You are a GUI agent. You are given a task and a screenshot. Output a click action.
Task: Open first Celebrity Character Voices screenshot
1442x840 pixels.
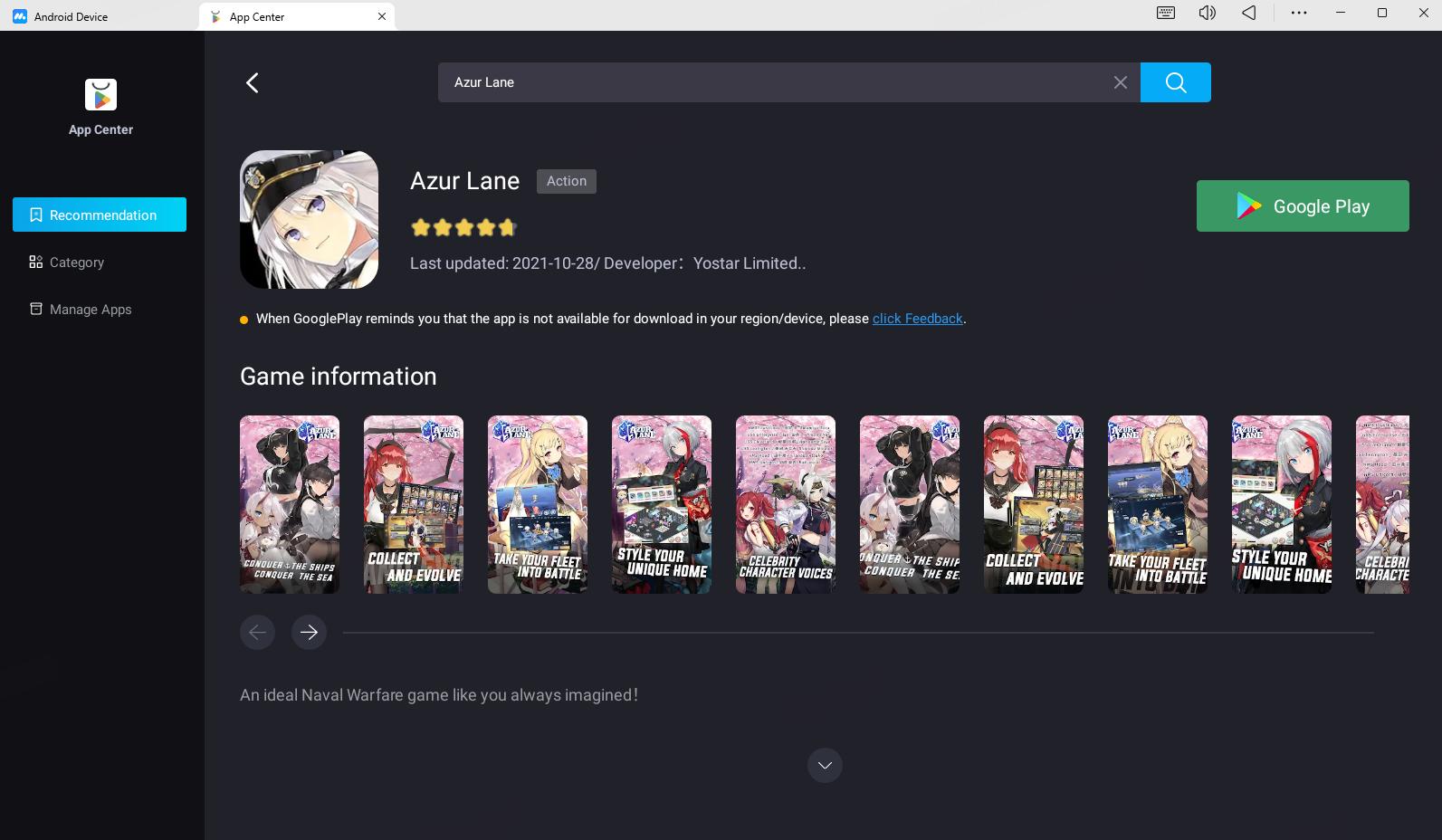click(786, 504)
